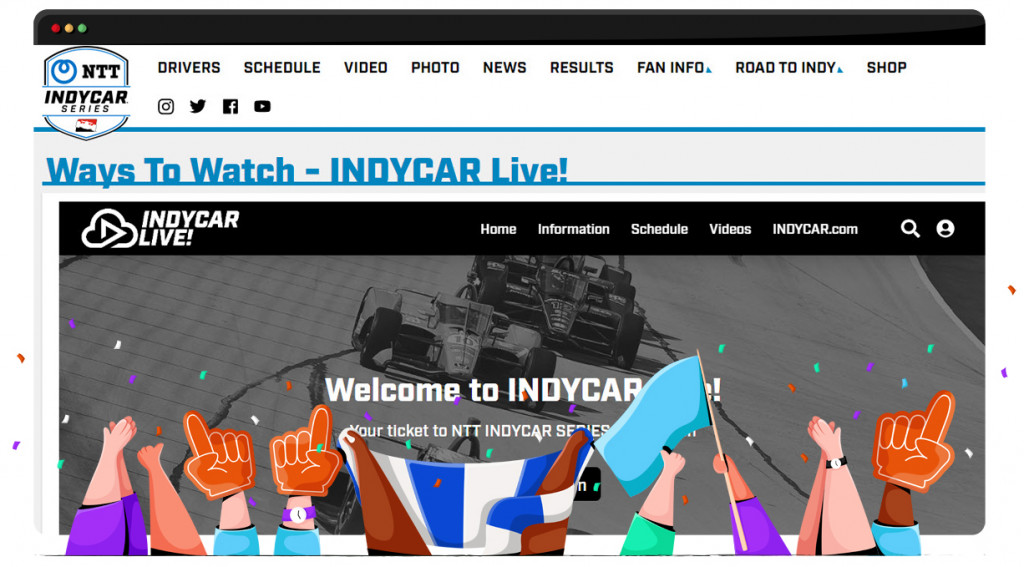Expand the ROAD TO INDY dropdown
The image size is (1024, 567).
[x=789, y=68]
